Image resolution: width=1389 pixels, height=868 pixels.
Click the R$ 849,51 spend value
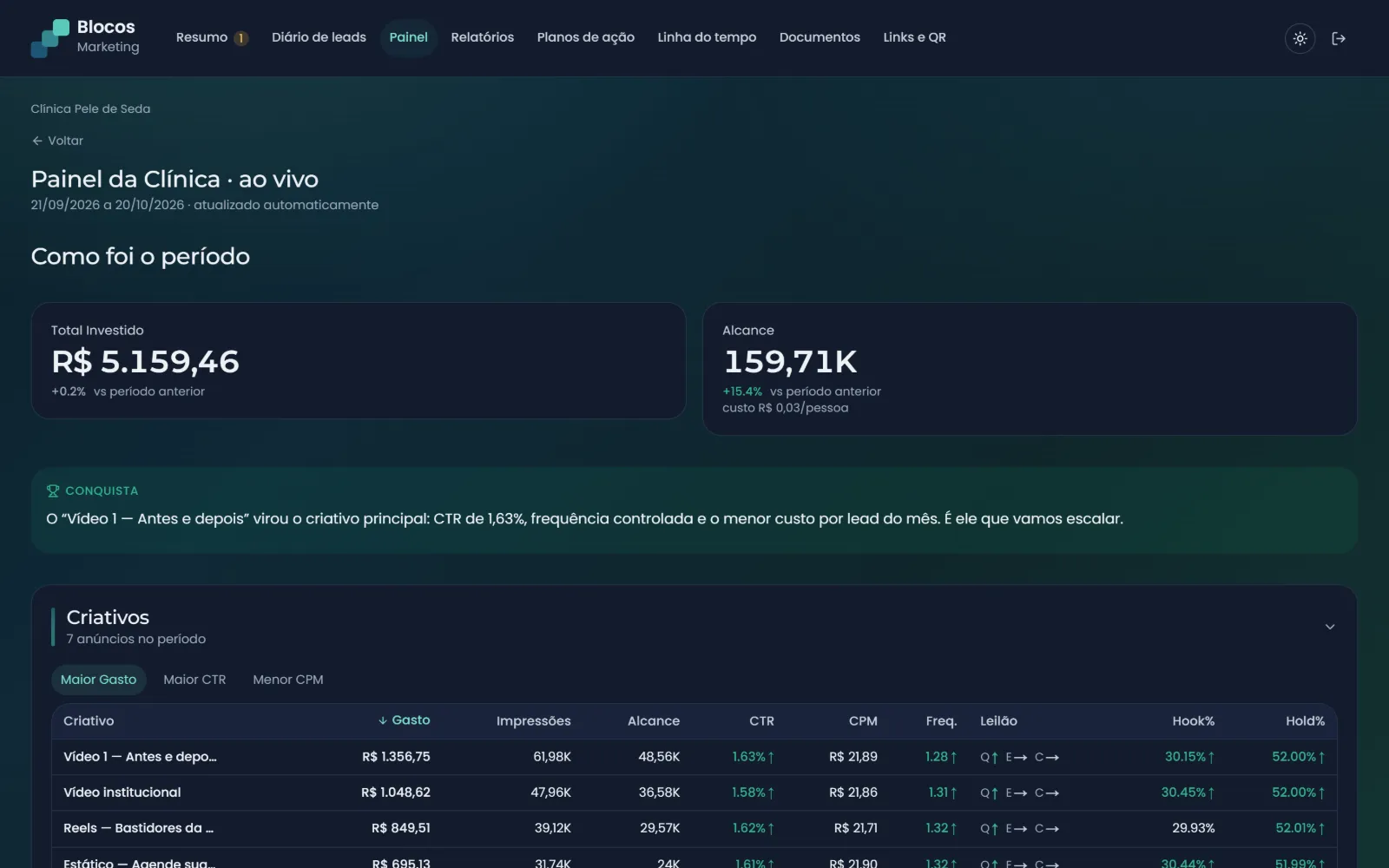click(400, 828)
